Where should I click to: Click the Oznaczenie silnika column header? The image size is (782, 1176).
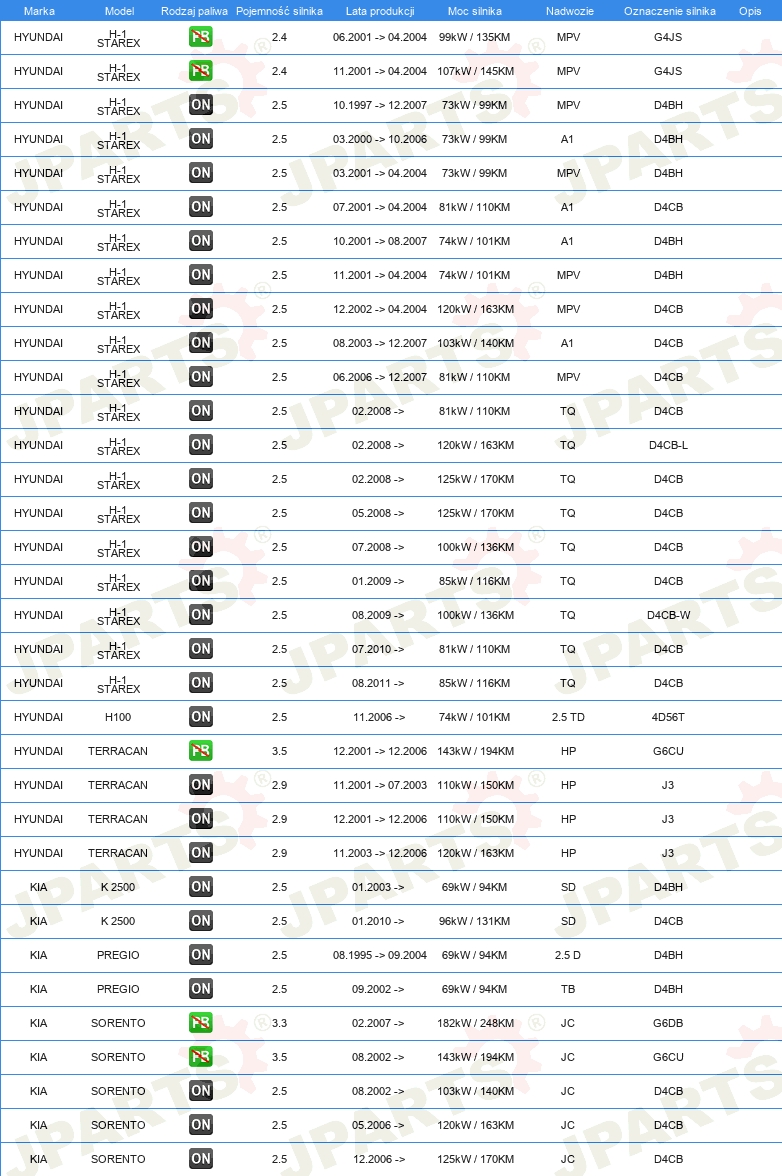pos(670,11)
